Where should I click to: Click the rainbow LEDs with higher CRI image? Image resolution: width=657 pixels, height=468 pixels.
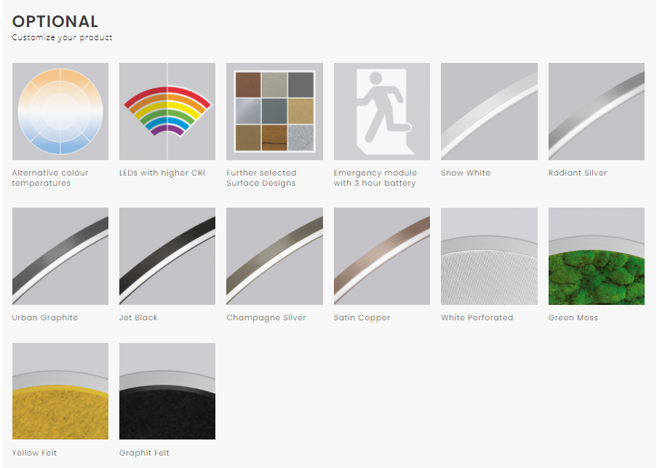pos(167,111)
